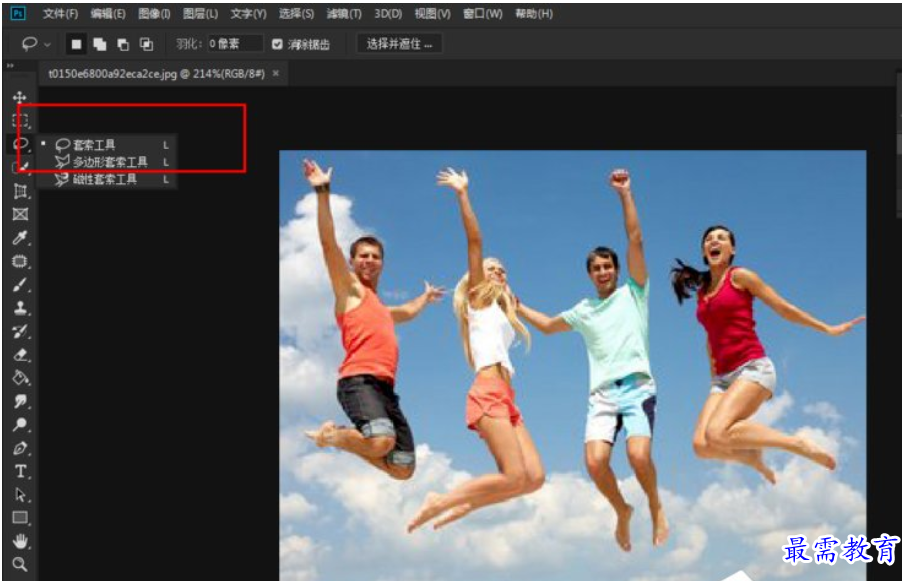
Task: Select the Frame tool
Action: pyautogui.click(x=20, y=214)
